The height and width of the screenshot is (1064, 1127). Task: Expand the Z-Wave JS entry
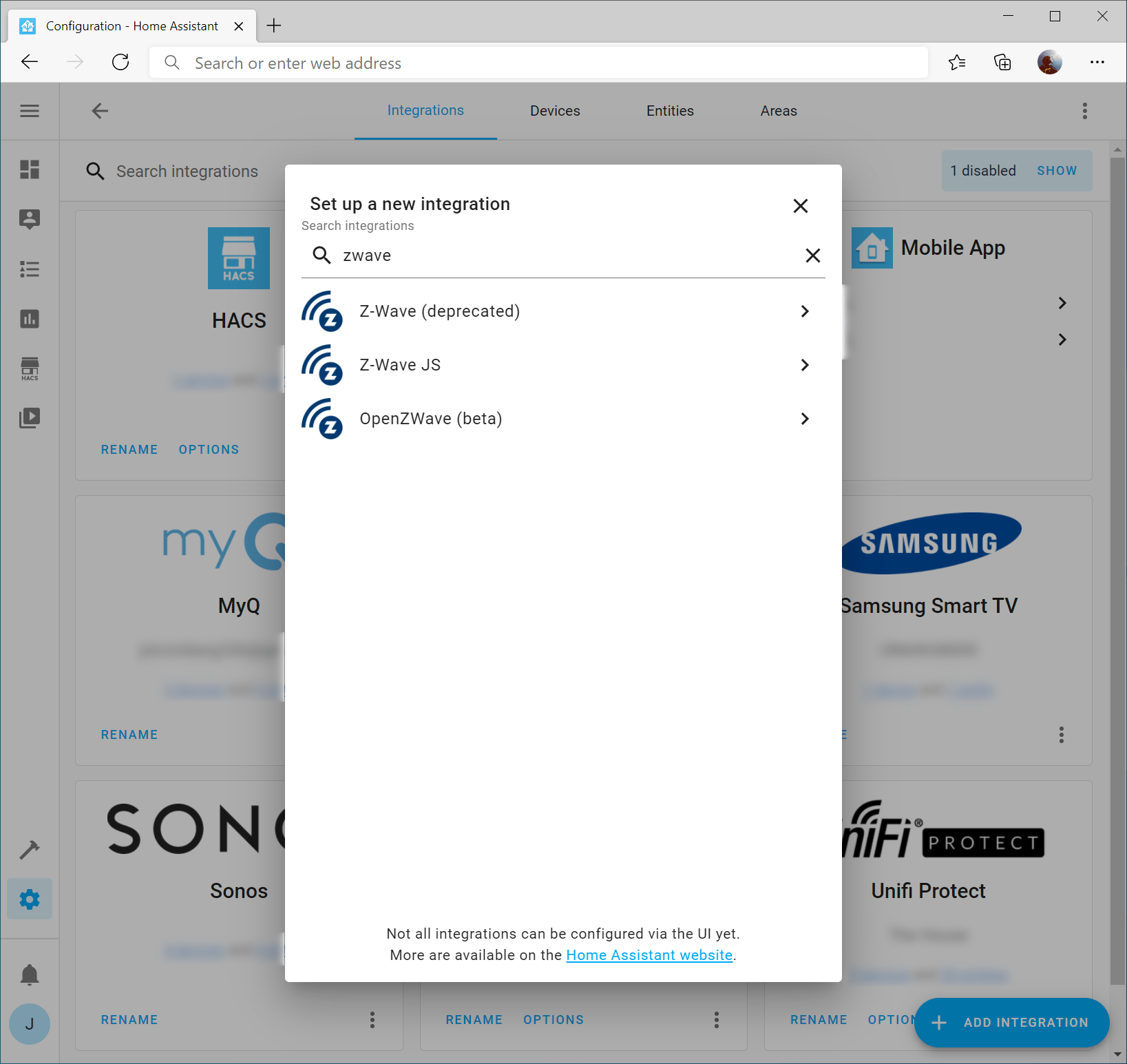coord(804,365)
